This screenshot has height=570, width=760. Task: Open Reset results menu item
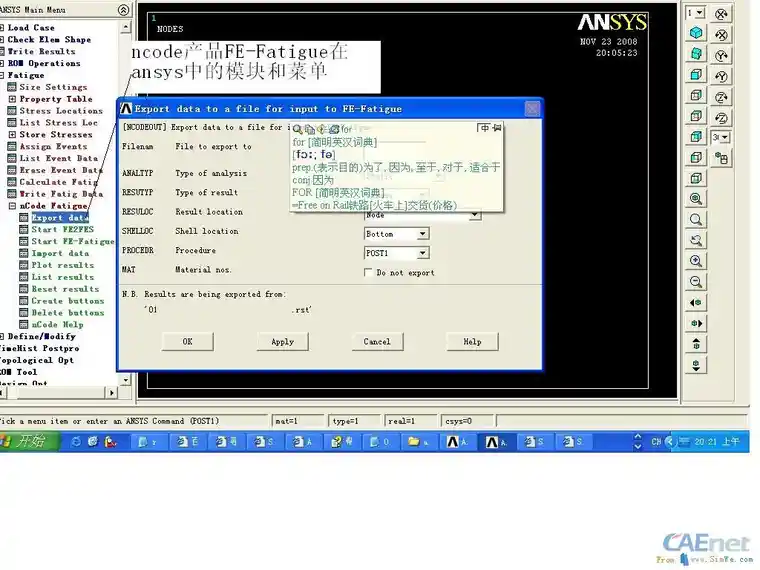click(x=65, y=289)
